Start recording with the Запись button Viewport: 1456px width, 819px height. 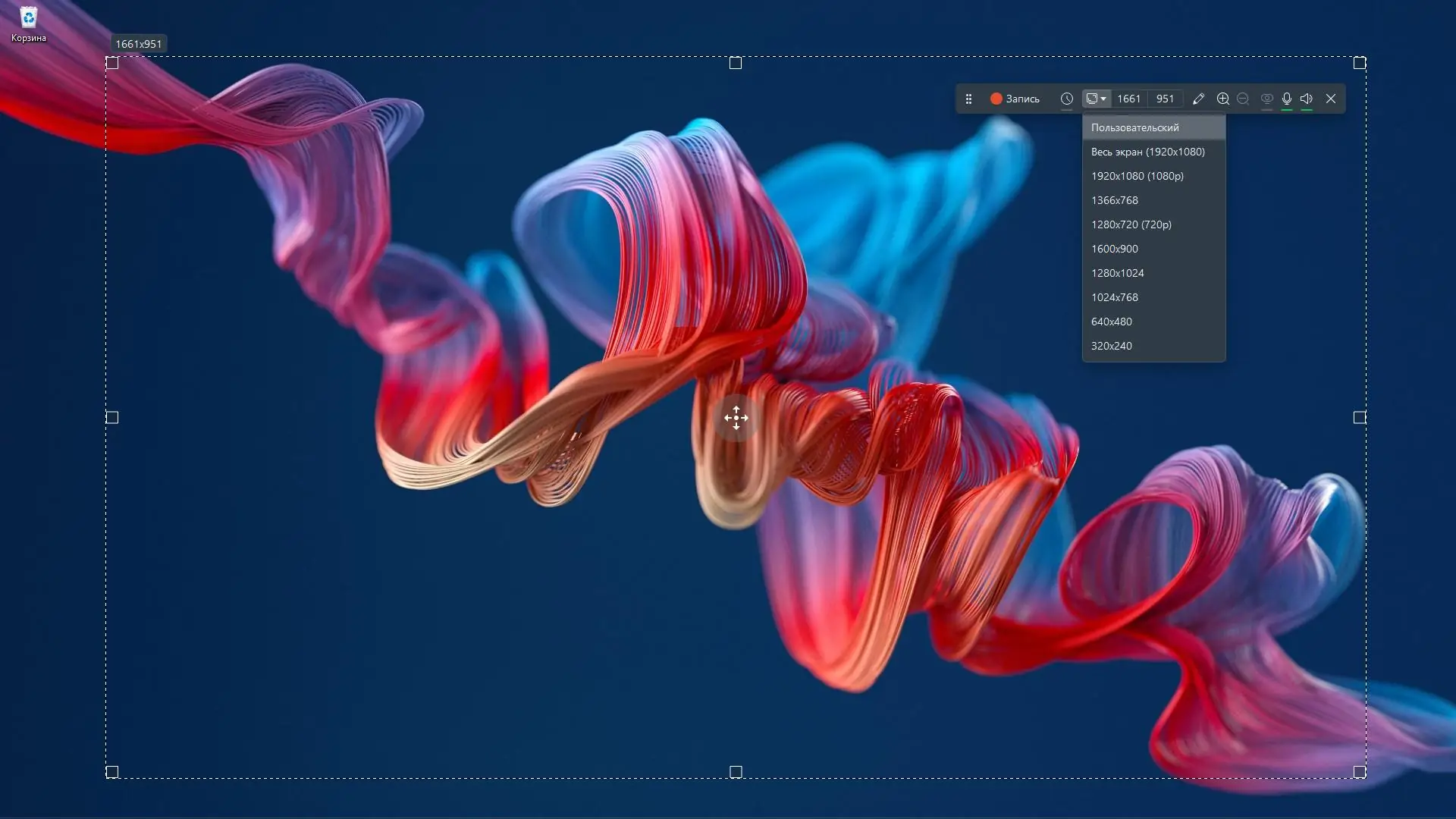click(1015, 99)
